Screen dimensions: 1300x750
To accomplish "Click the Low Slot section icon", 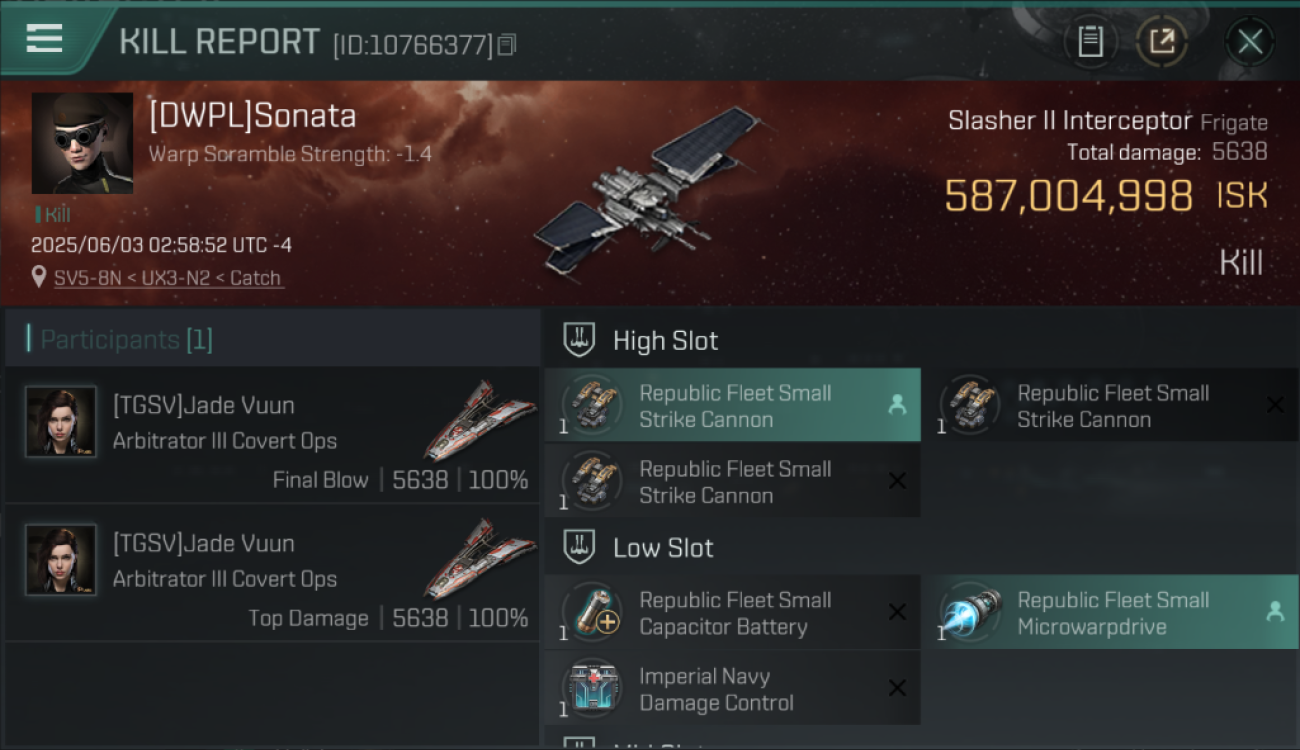I will [580, 547].
